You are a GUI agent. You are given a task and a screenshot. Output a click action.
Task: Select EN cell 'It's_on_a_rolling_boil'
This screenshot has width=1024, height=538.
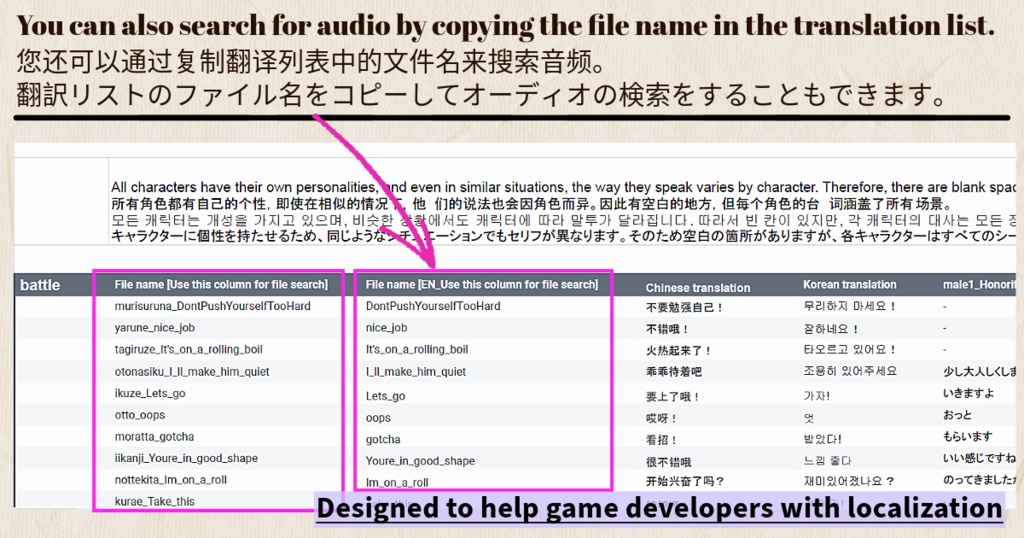pyautogui.click(x=417, y=349)
